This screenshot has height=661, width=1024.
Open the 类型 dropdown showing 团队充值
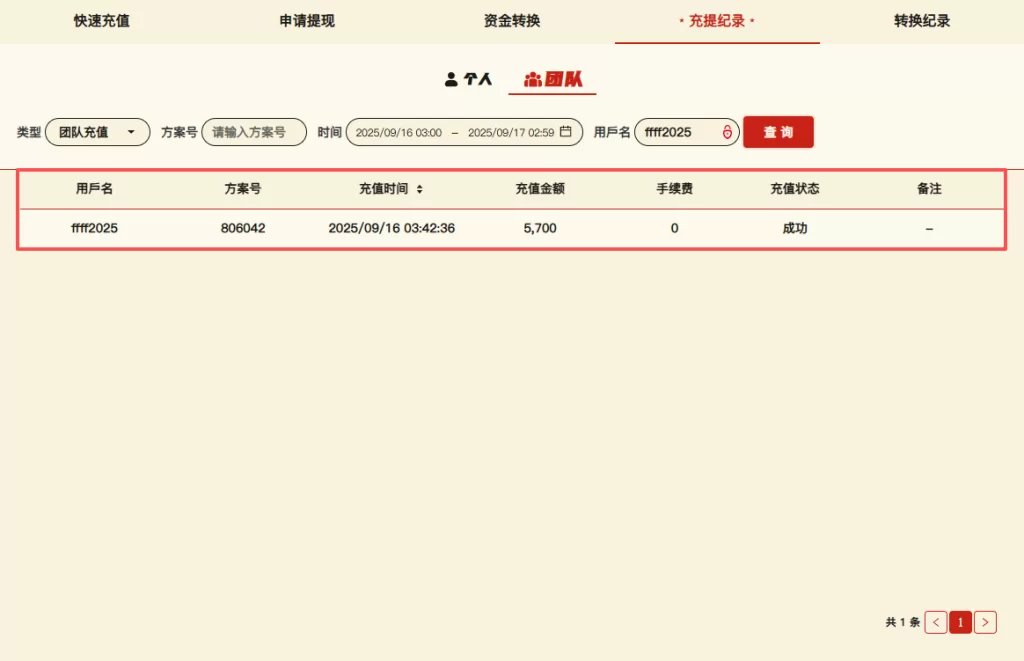point(97,132)
